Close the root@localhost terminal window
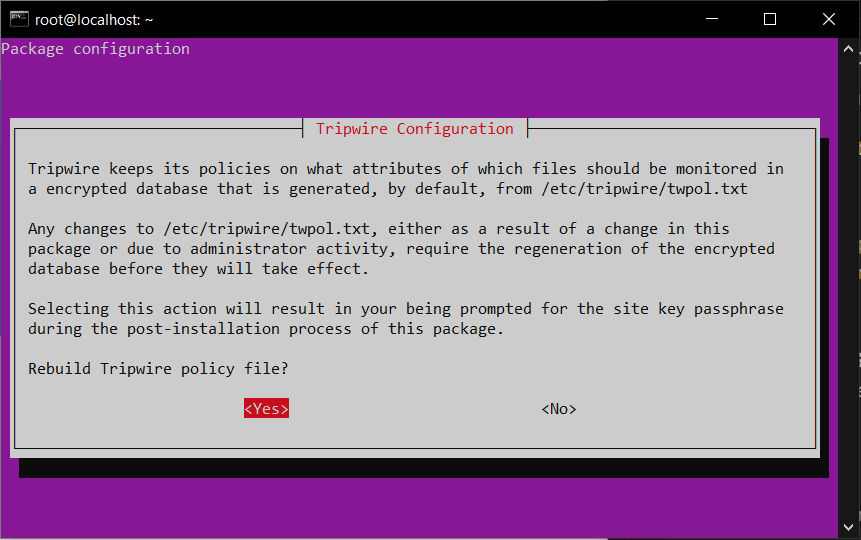The width and height of the screenshot is (861, 540). [829, 19]
